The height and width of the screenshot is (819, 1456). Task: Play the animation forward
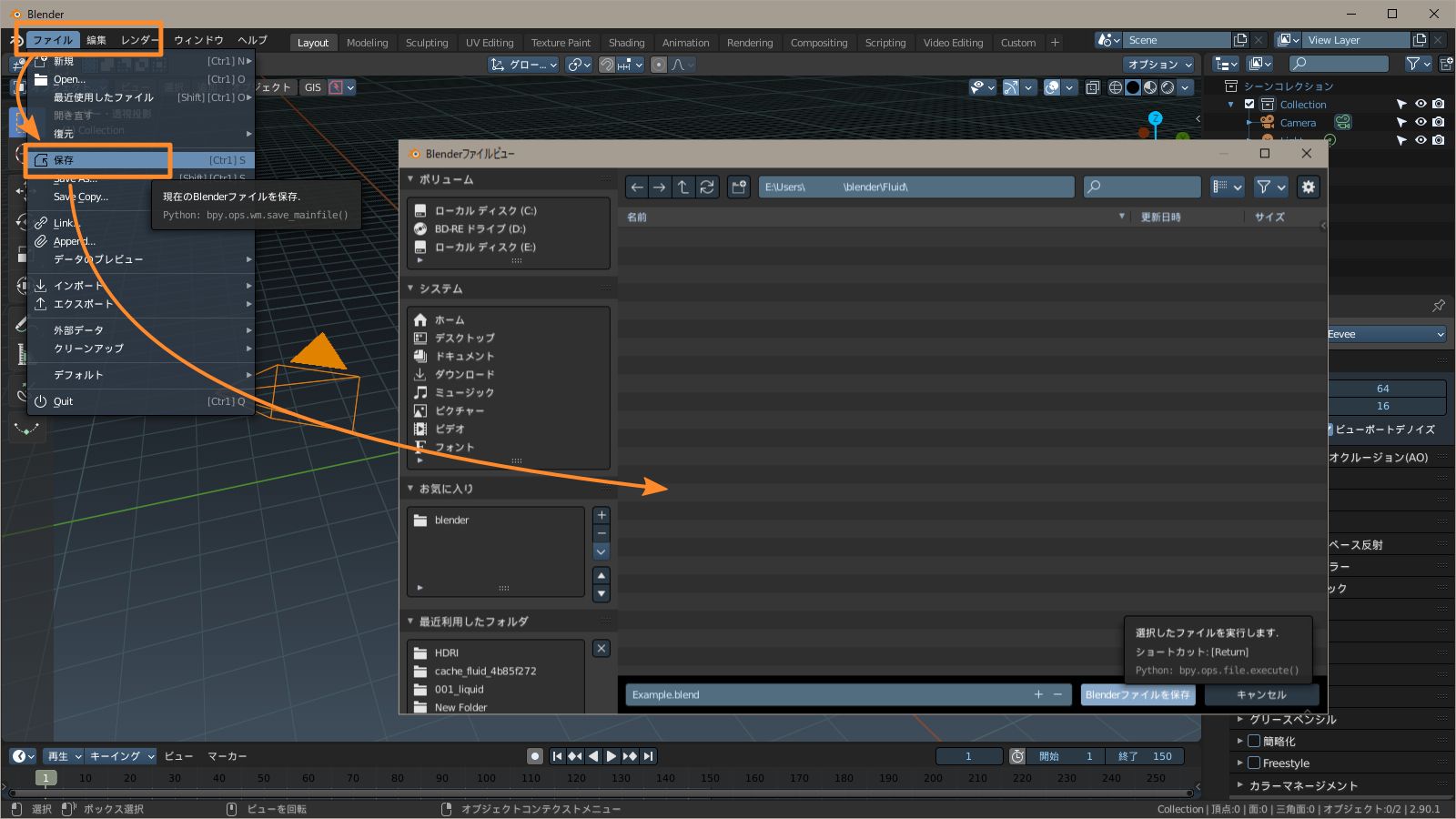coord(612,756)
